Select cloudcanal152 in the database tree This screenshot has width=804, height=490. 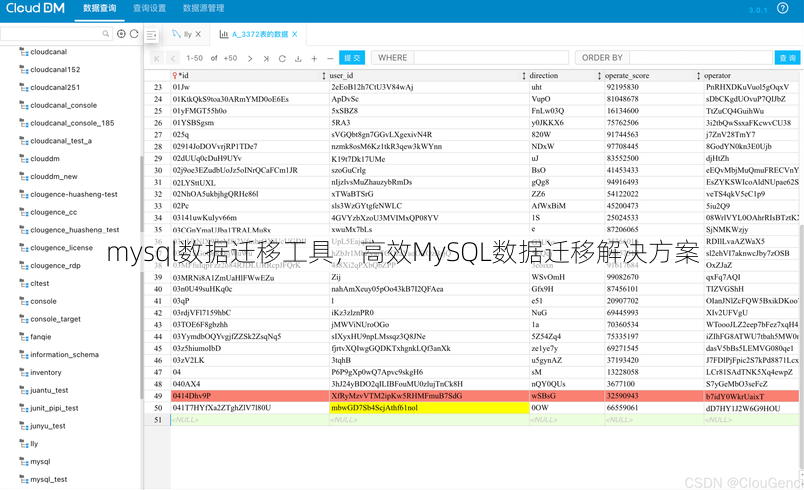[x=55, y=70]
